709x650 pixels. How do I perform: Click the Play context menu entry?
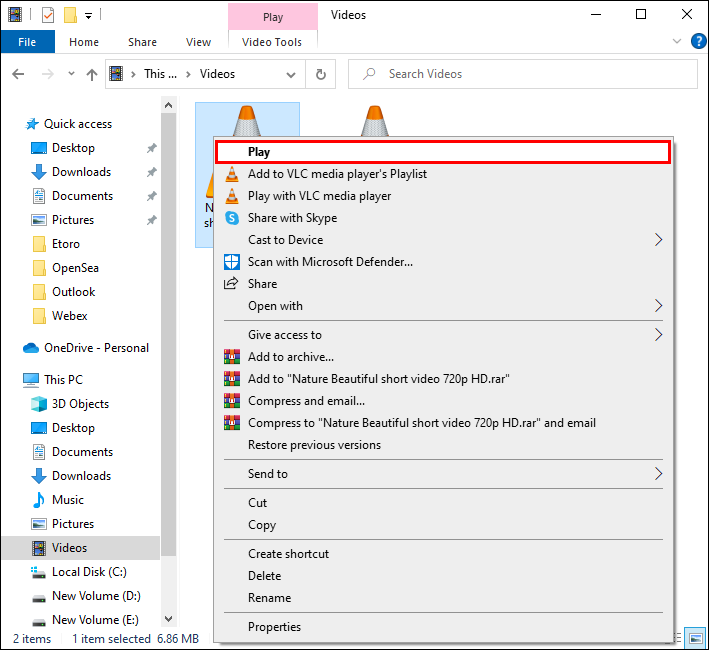[443, 152]
